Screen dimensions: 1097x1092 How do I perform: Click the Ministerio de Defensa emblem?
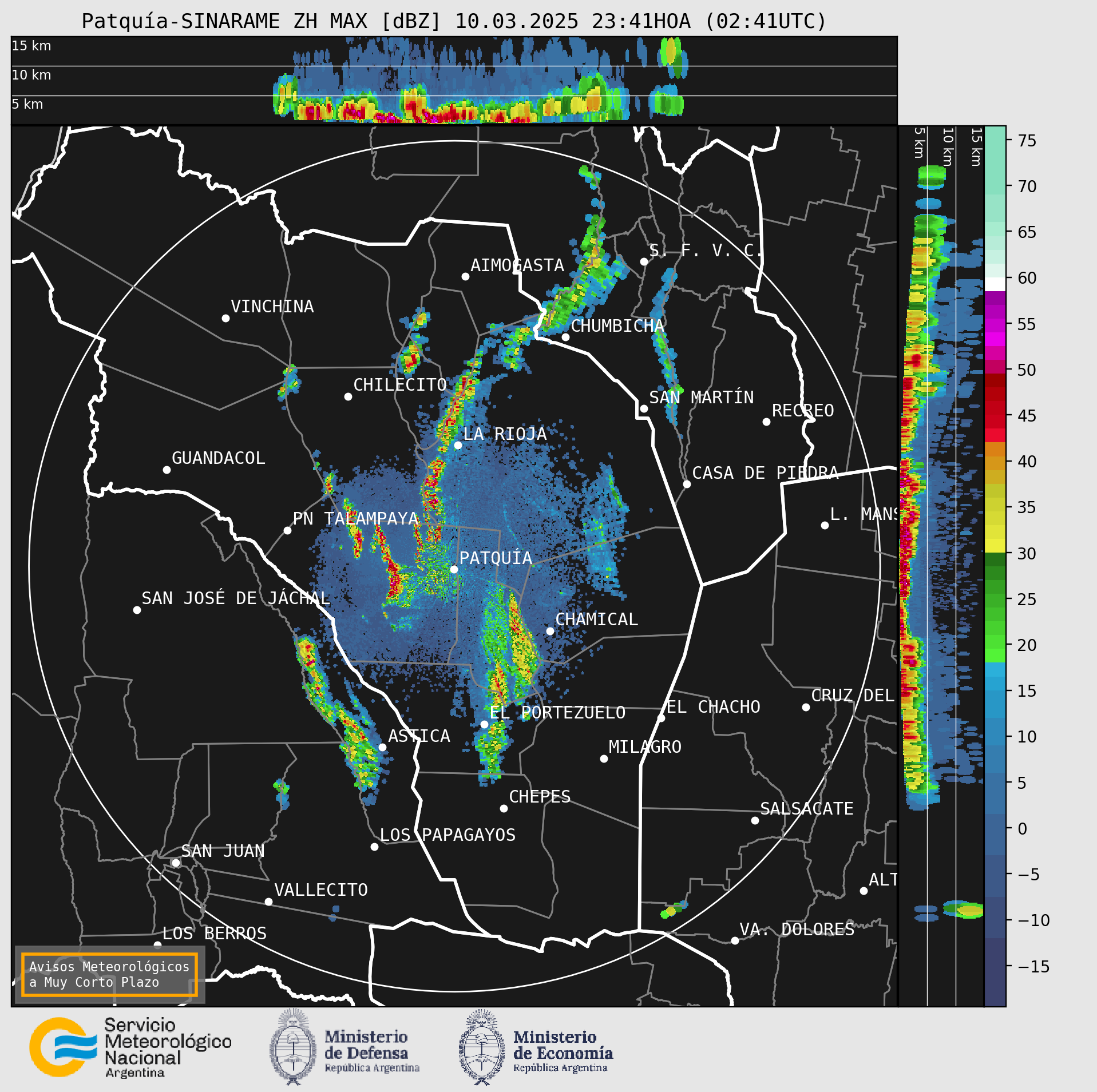click(293, 1047)
